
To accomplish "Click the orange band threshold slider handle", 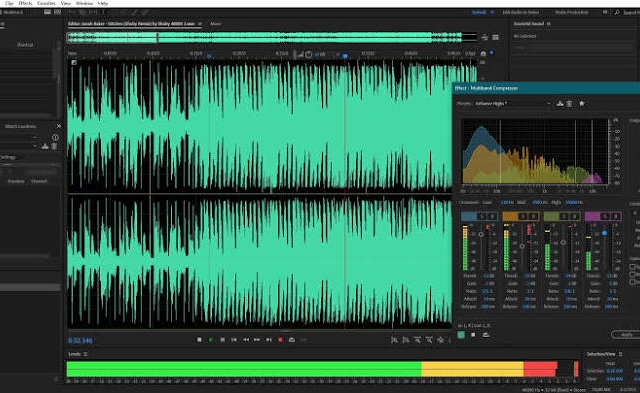I will [522, 246].
